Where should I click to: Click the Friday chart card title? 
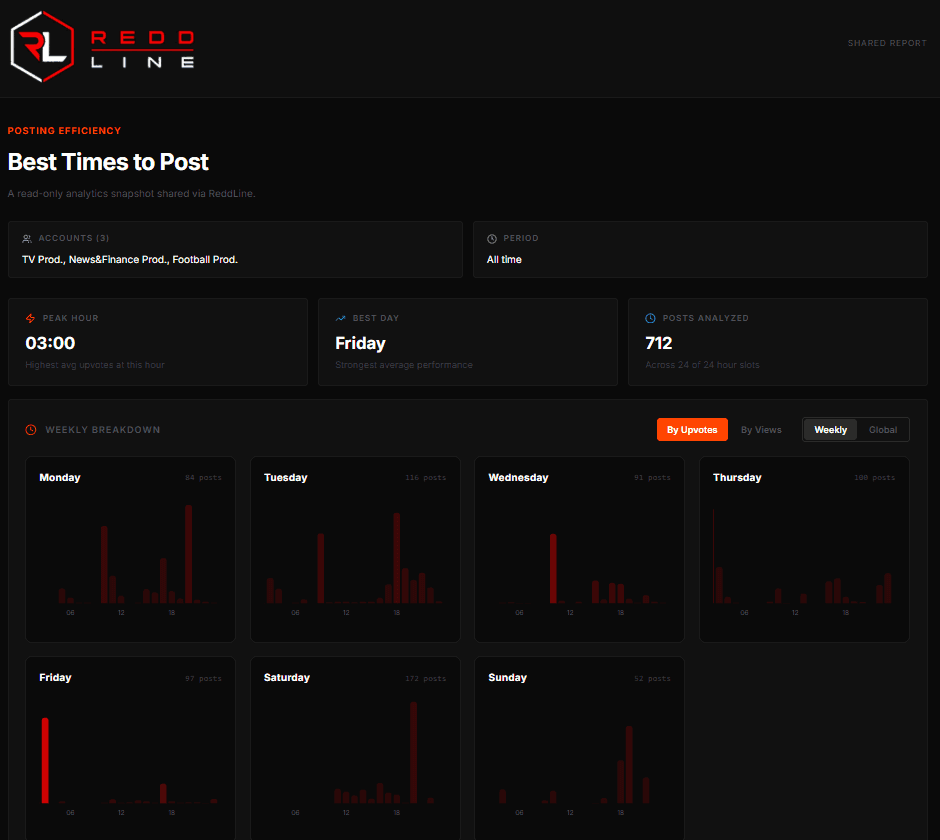55,678
